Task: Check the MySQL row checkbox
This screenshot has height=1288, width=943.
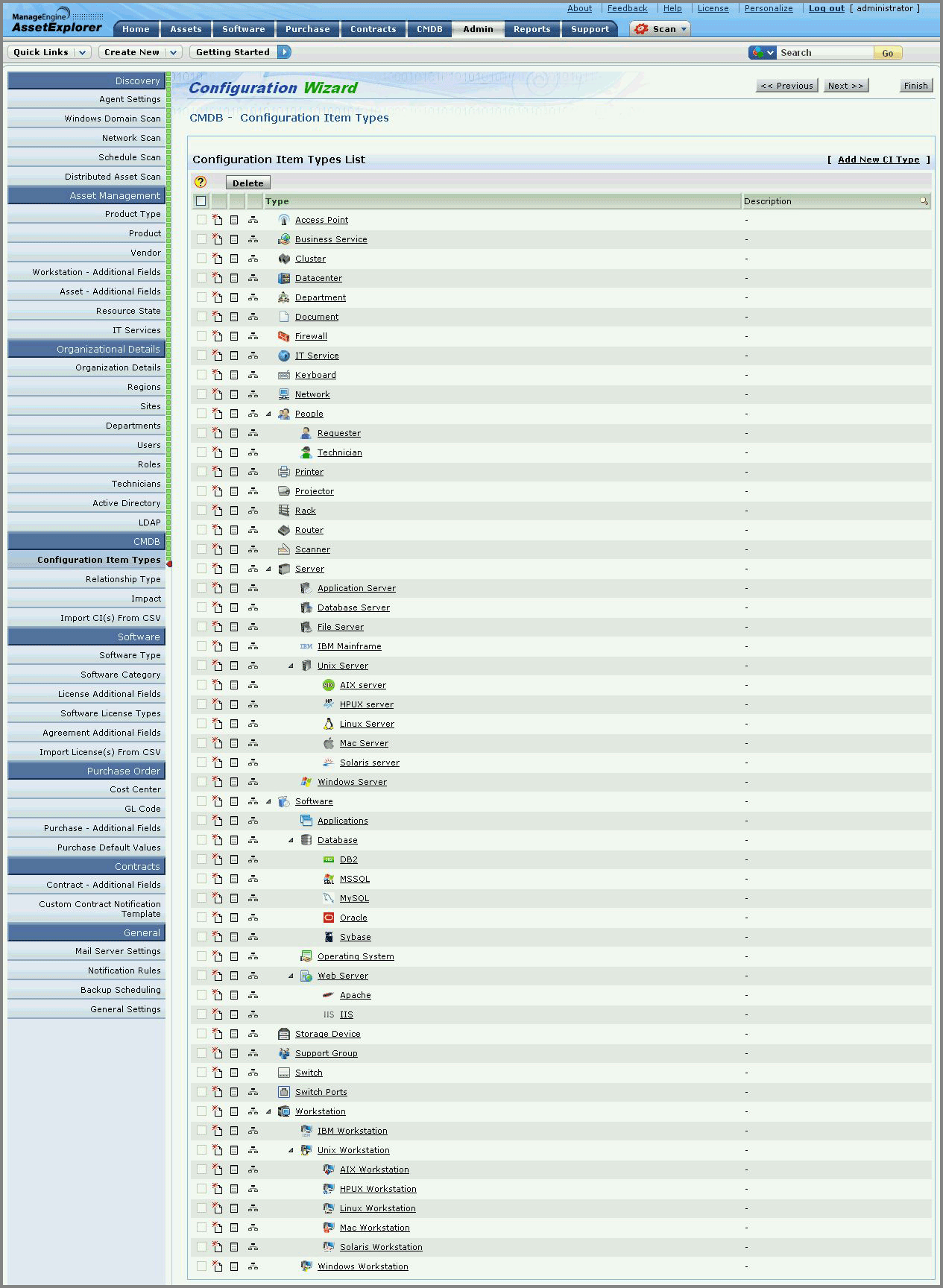Action: [201, 898]
